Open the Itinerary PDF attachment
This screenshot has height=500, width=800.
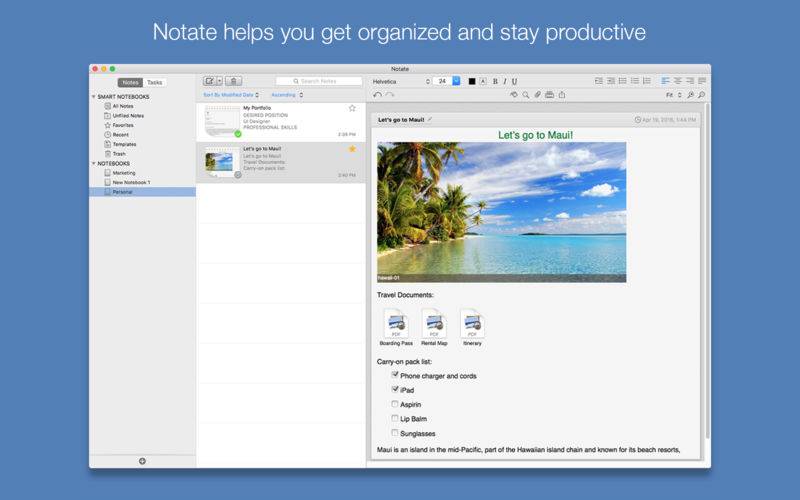(472, 328)
